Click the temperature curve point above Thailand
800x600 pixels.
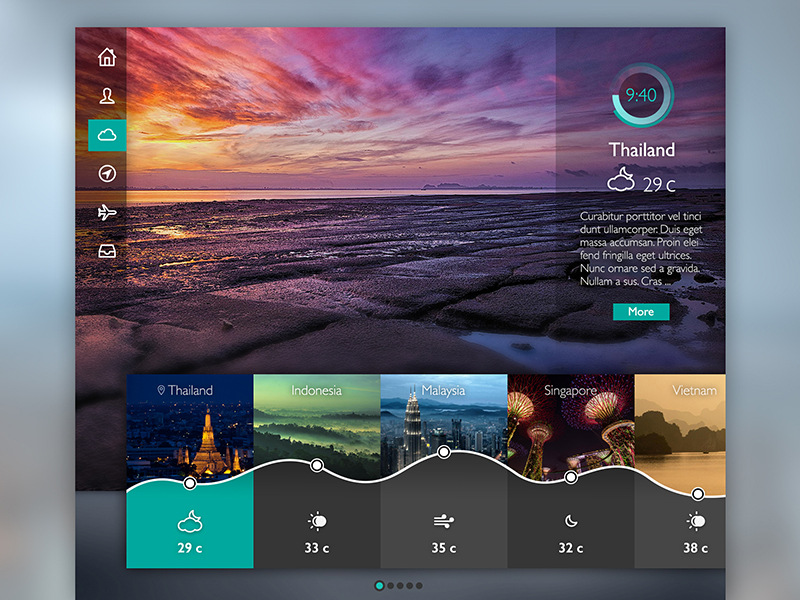pos(190,483)
